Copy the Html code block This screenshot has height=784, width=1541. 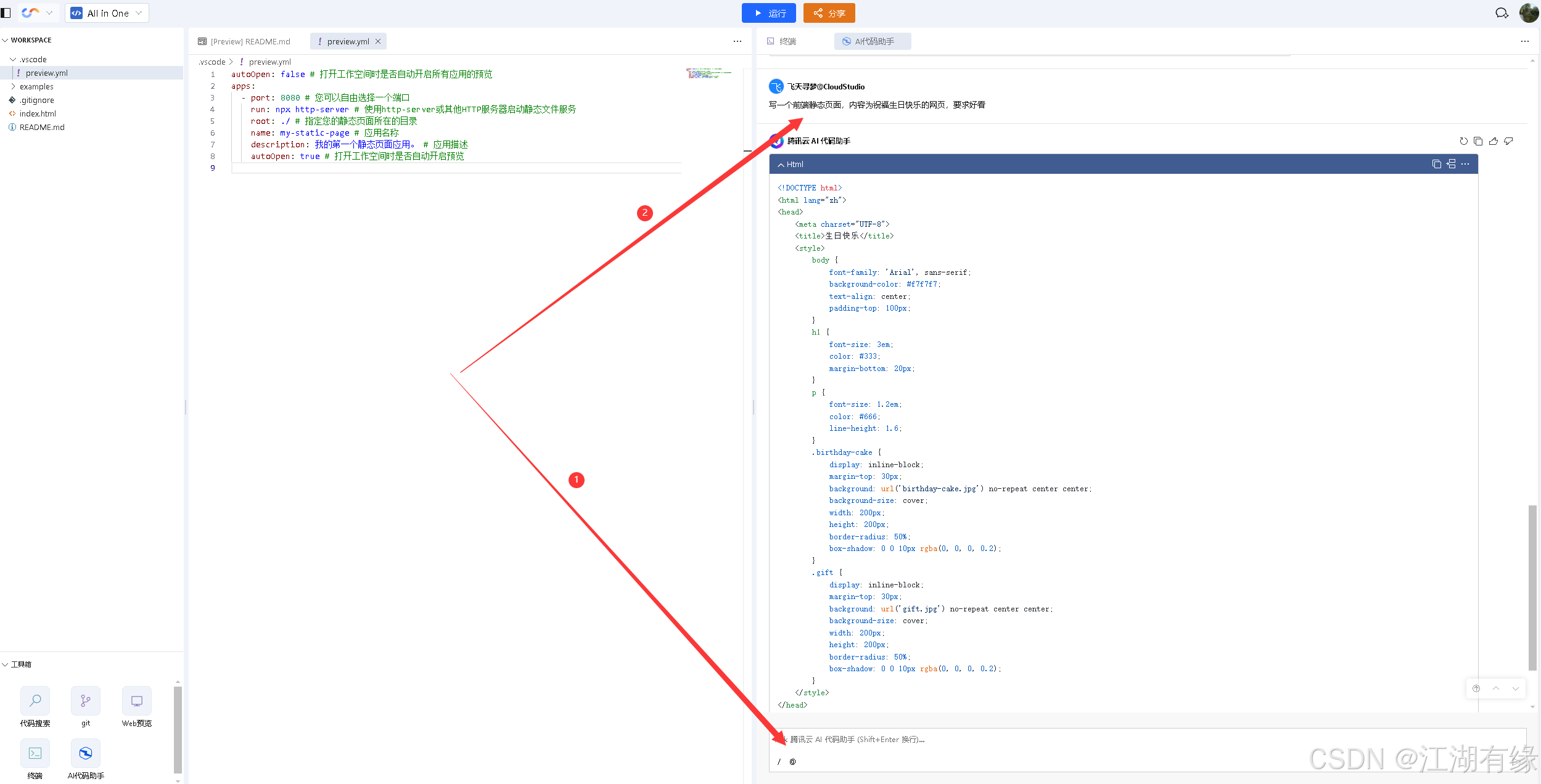[x=1436, y=164]
